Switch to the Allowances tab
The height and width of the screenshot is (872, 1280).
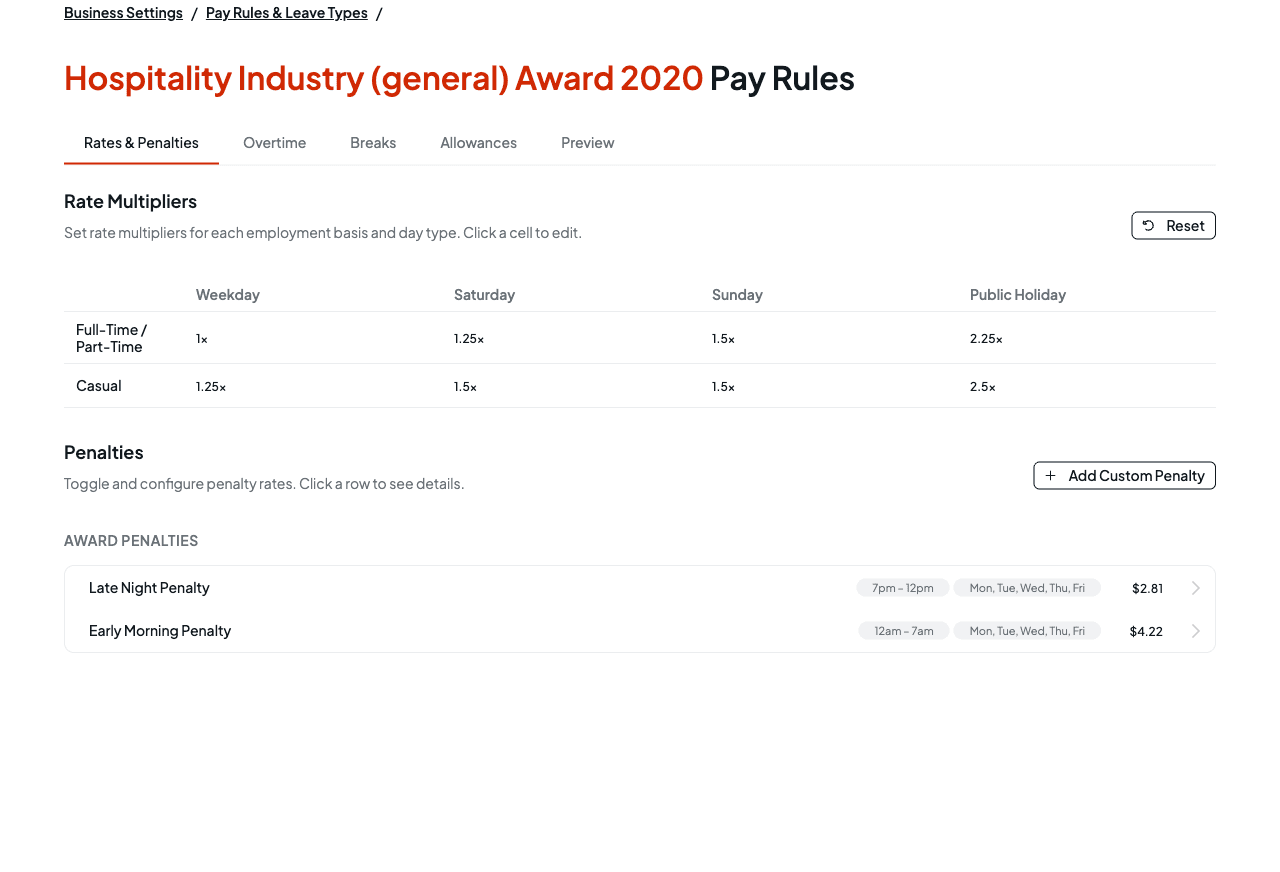479,142
